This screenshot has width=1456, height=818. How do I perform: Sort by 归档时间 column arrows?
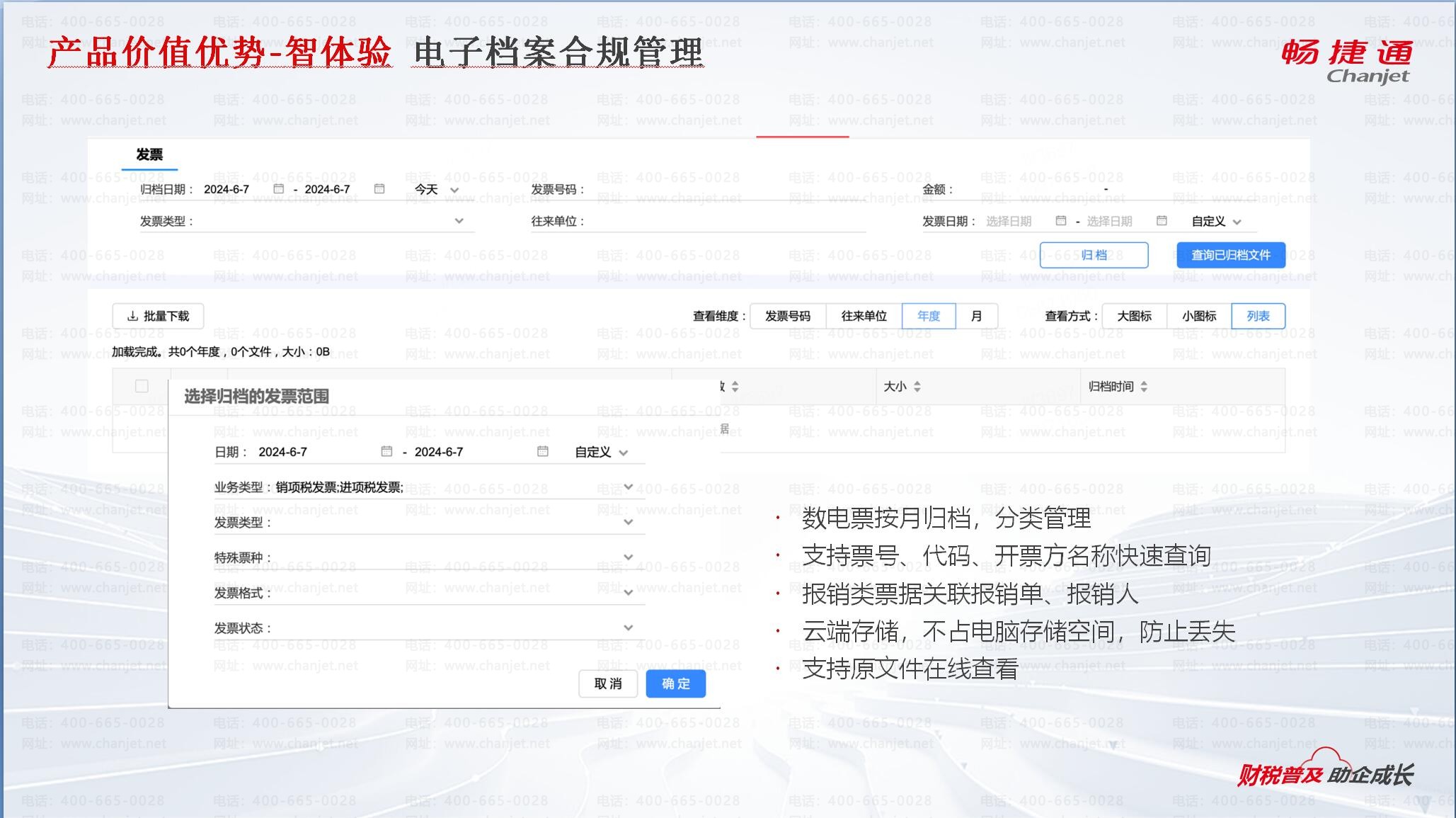(1144, 387)
